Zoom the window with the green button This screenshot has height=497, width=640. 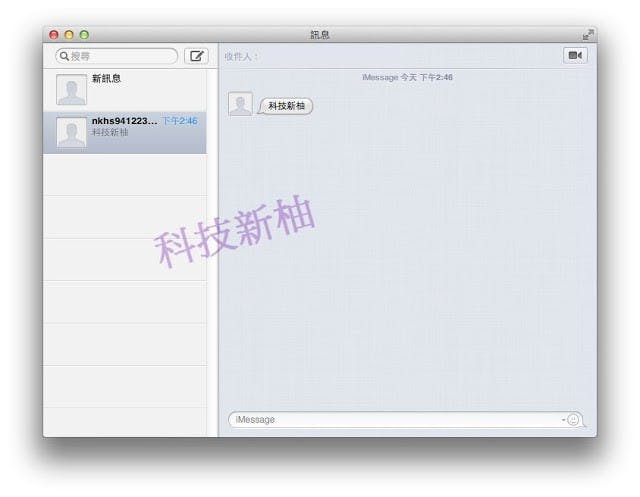[x=84, y=35]
